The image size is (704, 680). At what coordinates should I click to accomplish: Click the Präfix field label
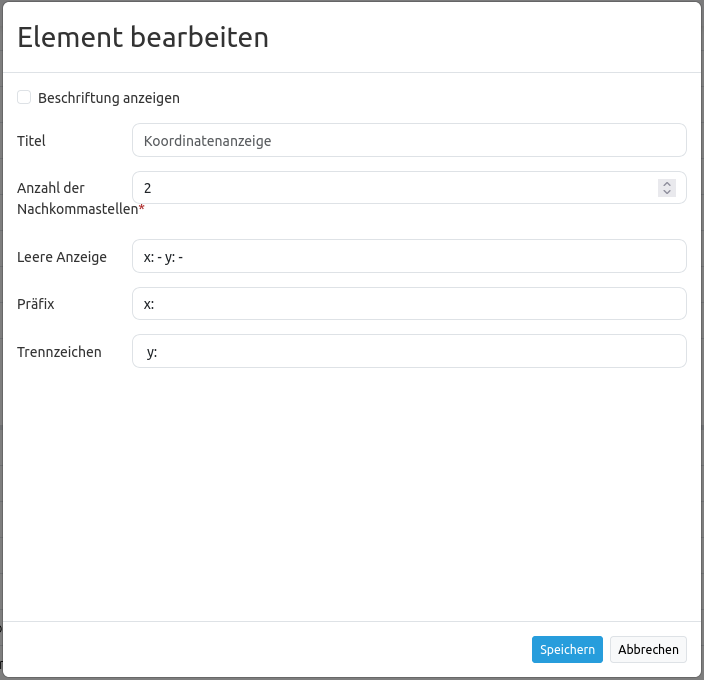pos(36,304)
